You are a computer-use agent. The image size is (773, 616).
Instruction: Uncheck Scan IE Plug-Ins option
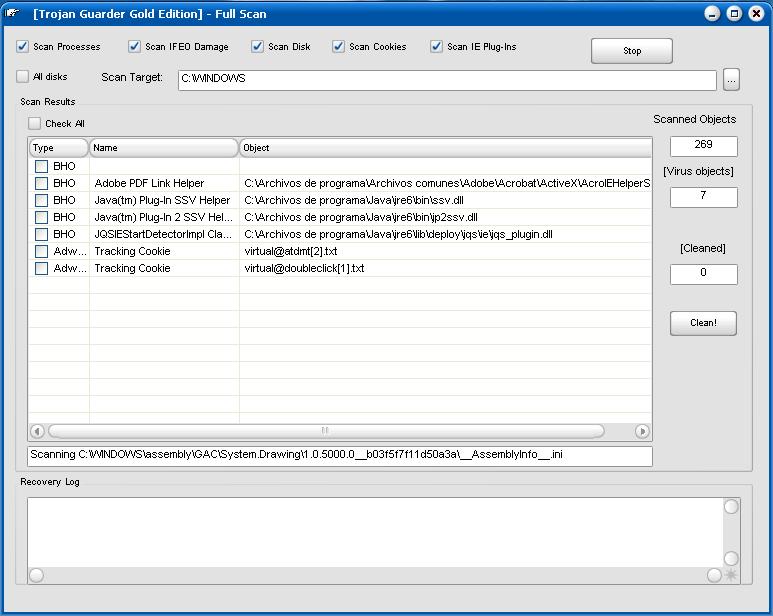(436, 46)
